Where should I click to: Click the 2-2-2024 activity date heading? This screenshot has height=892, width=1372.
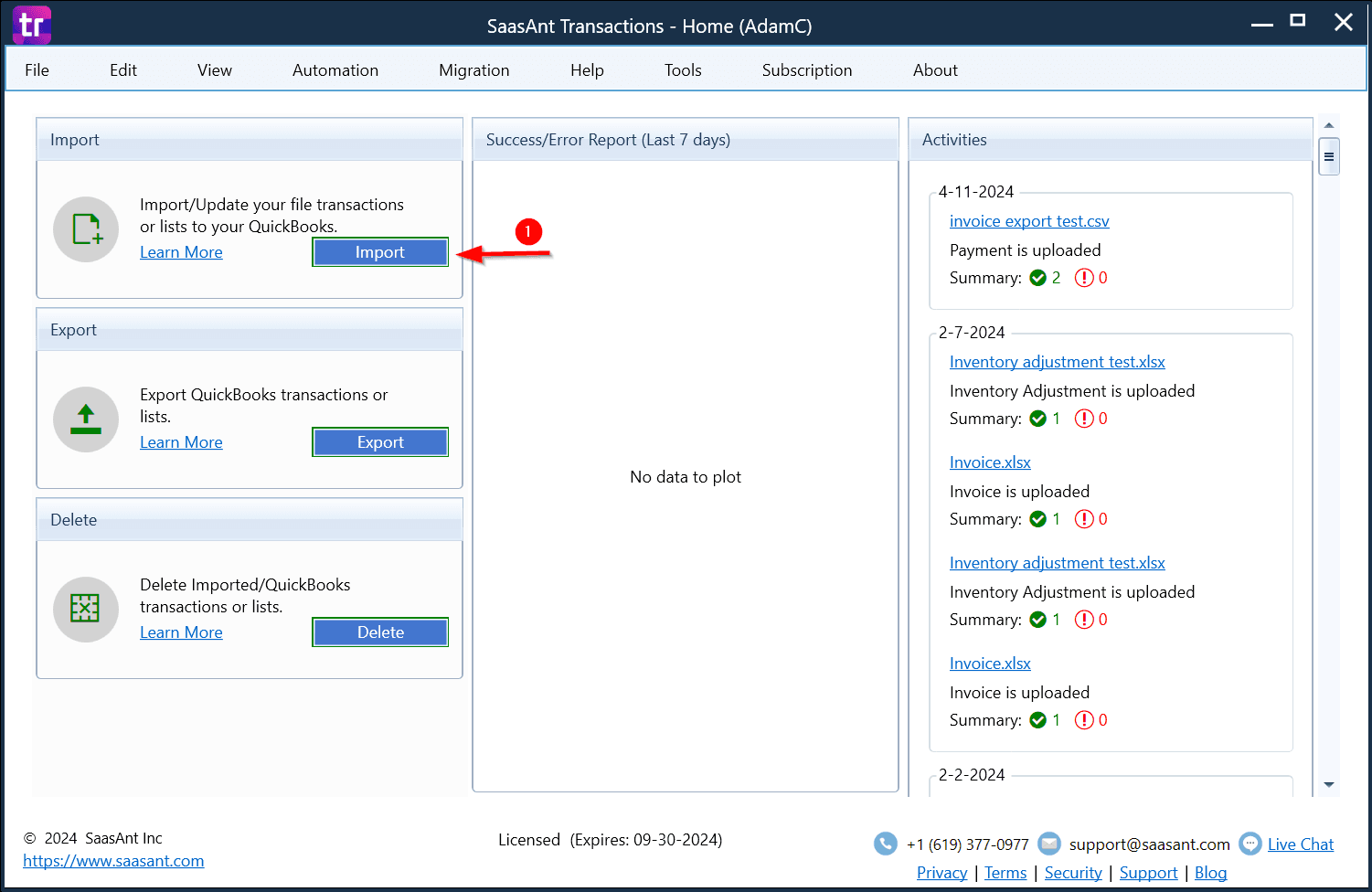972,775
